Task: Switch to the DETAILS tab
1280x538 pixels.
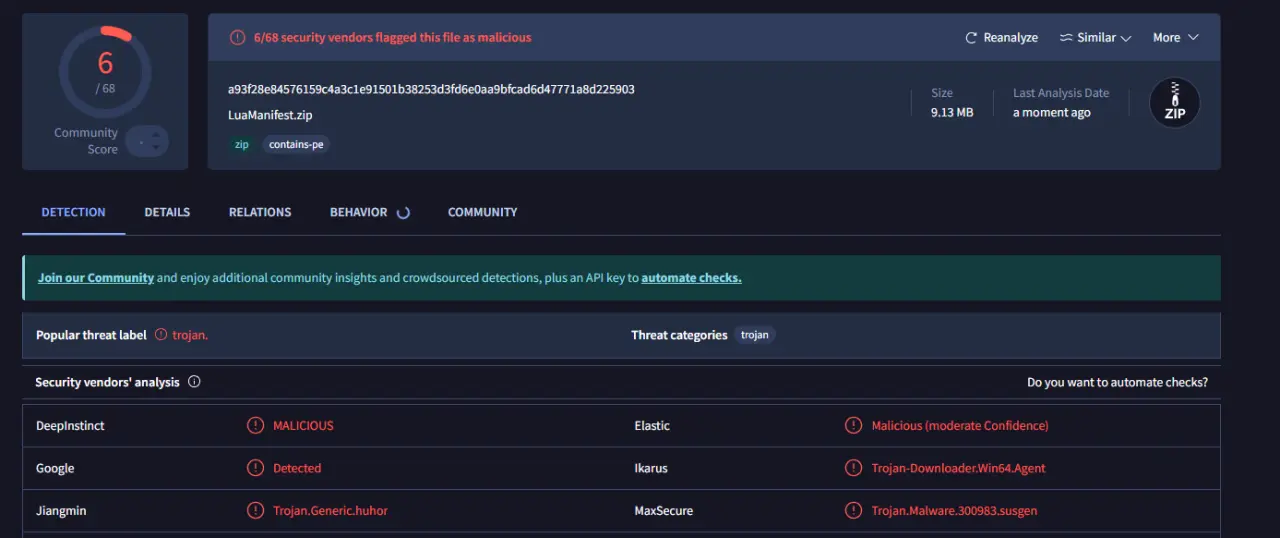Action: pos(167,212)
